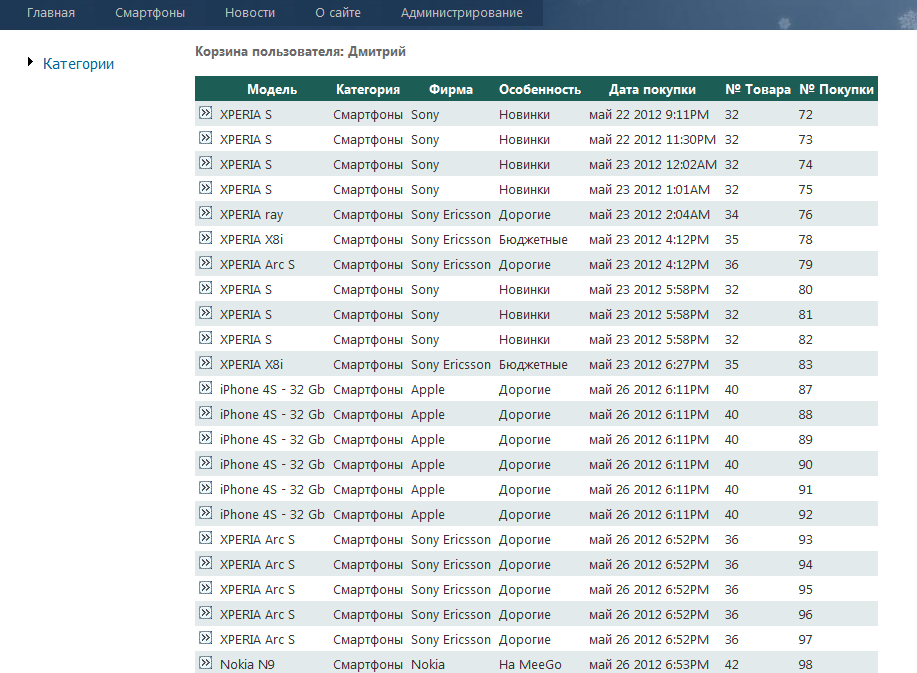Click the iPhone row icon, purchase 88
917x673 pixels.
pos(205,413)
